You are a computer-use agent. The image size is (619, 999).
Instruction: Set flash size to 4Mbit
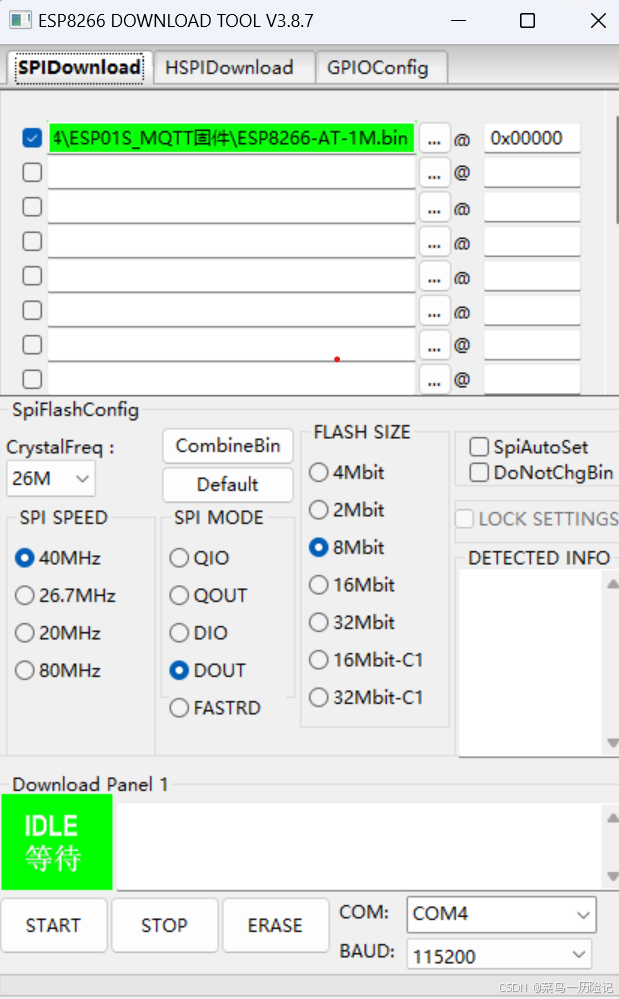(x=346, y=472)
